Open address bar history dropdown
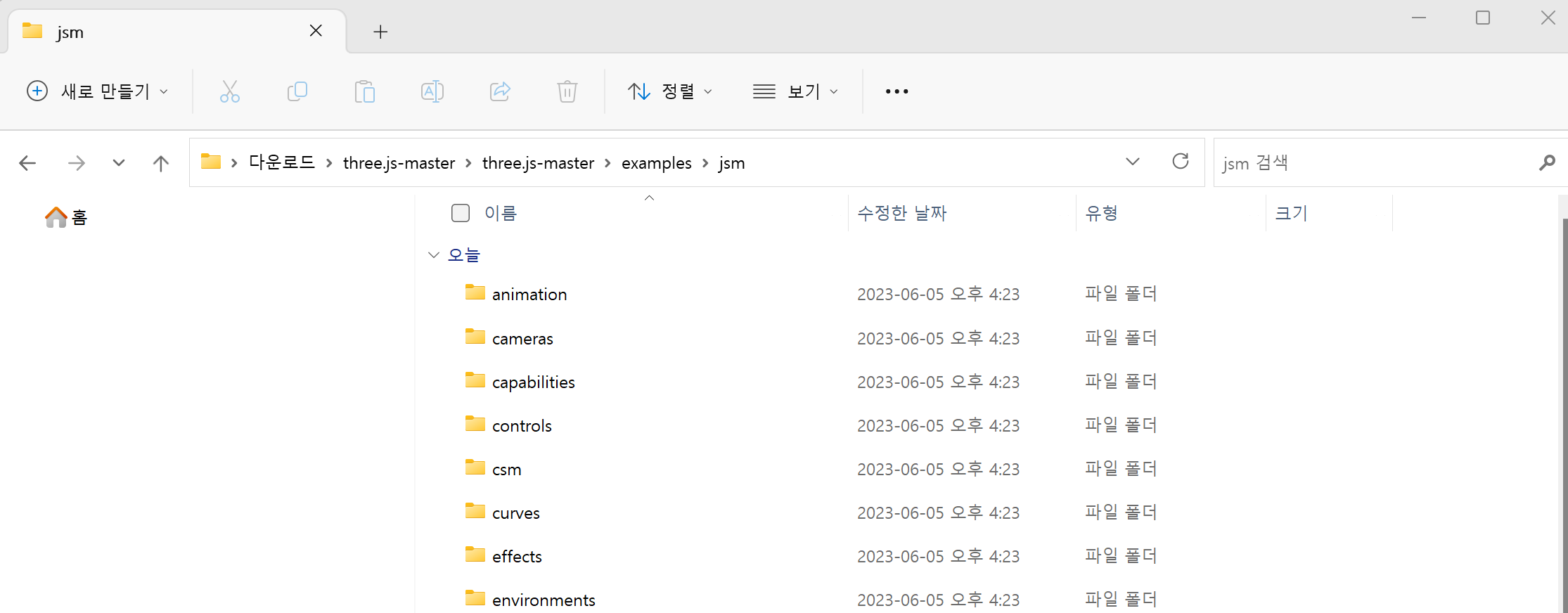 [x=1132, y=162]
